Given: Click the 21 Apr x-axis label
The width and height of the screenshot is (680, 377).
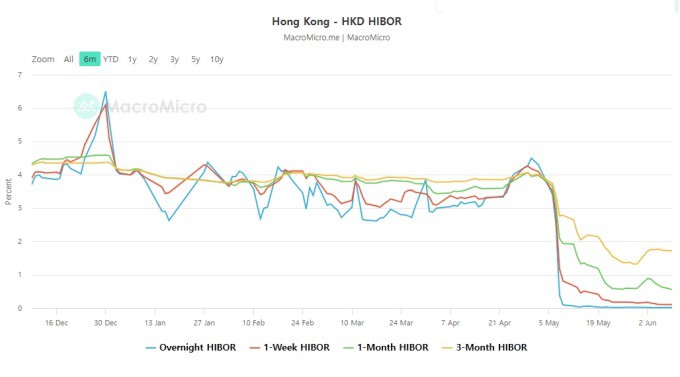Looking at the screenshot, I should pos(500,323).
